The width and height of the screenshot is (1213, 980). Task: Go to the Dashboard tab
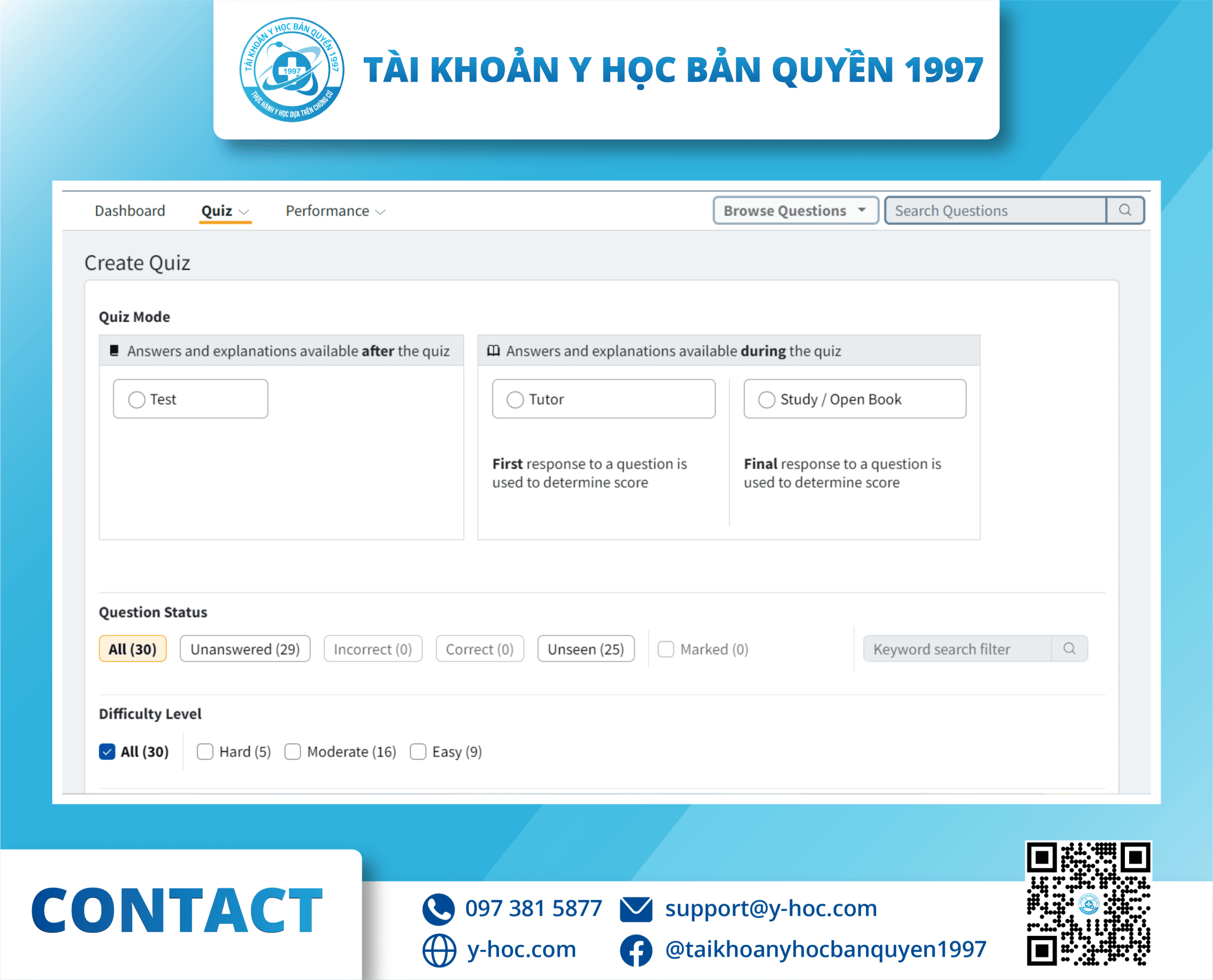coord(130,211)
